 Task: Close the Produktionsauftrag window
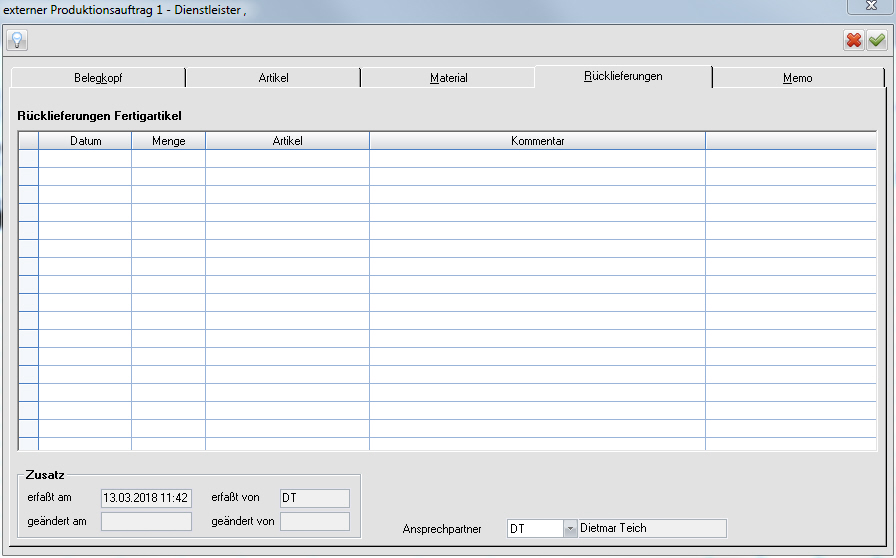click(x=871, y=6)
